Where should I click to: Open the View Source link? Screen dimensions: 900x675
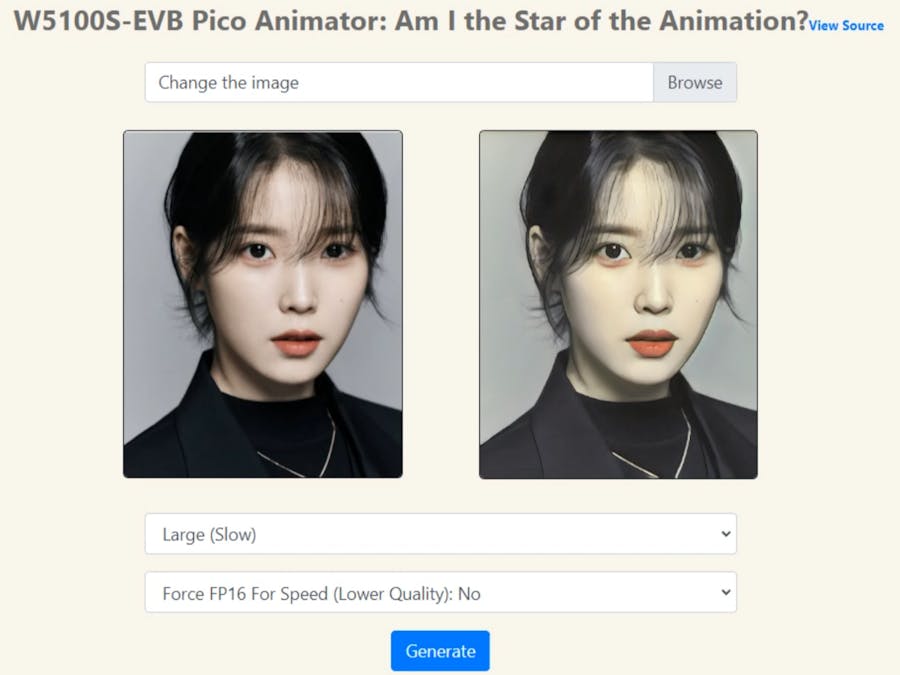click(846, 25)
